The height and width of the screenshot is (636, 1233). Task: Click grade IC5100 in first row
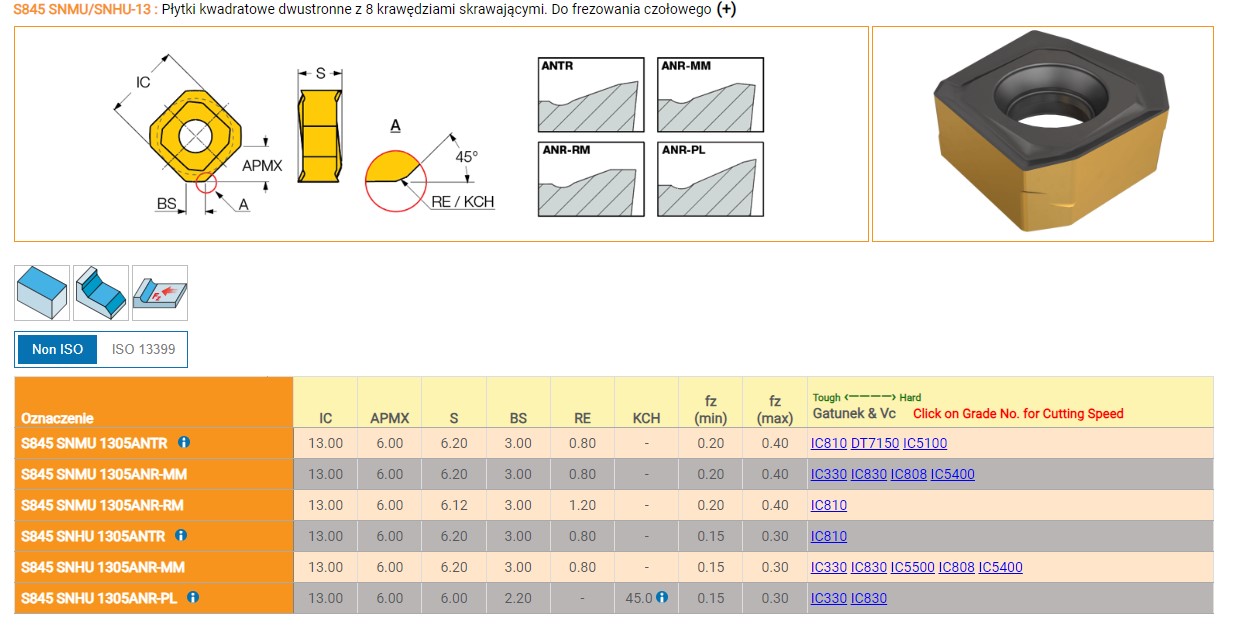(925, 443)
